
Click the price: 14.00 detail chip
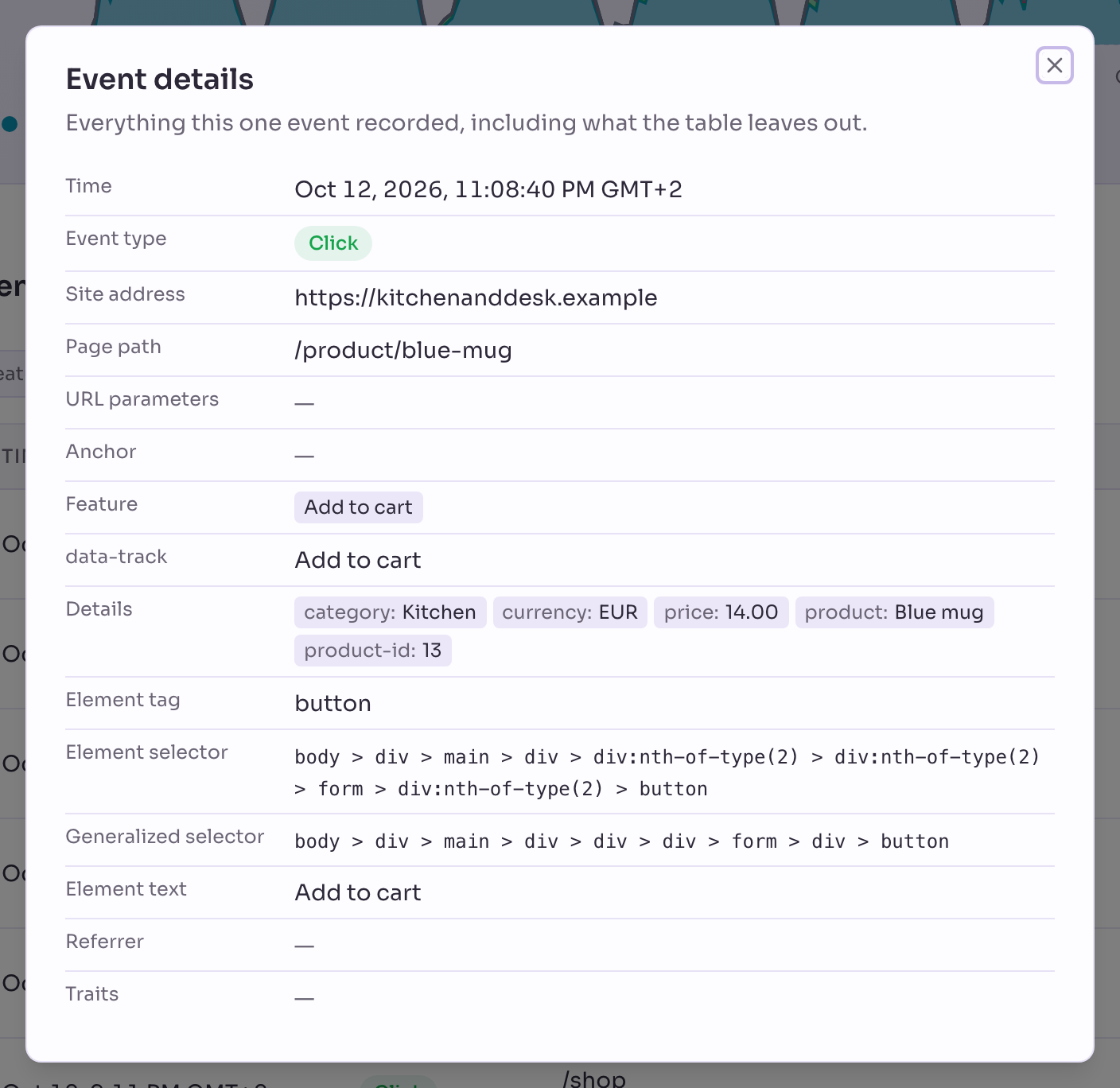721,612
